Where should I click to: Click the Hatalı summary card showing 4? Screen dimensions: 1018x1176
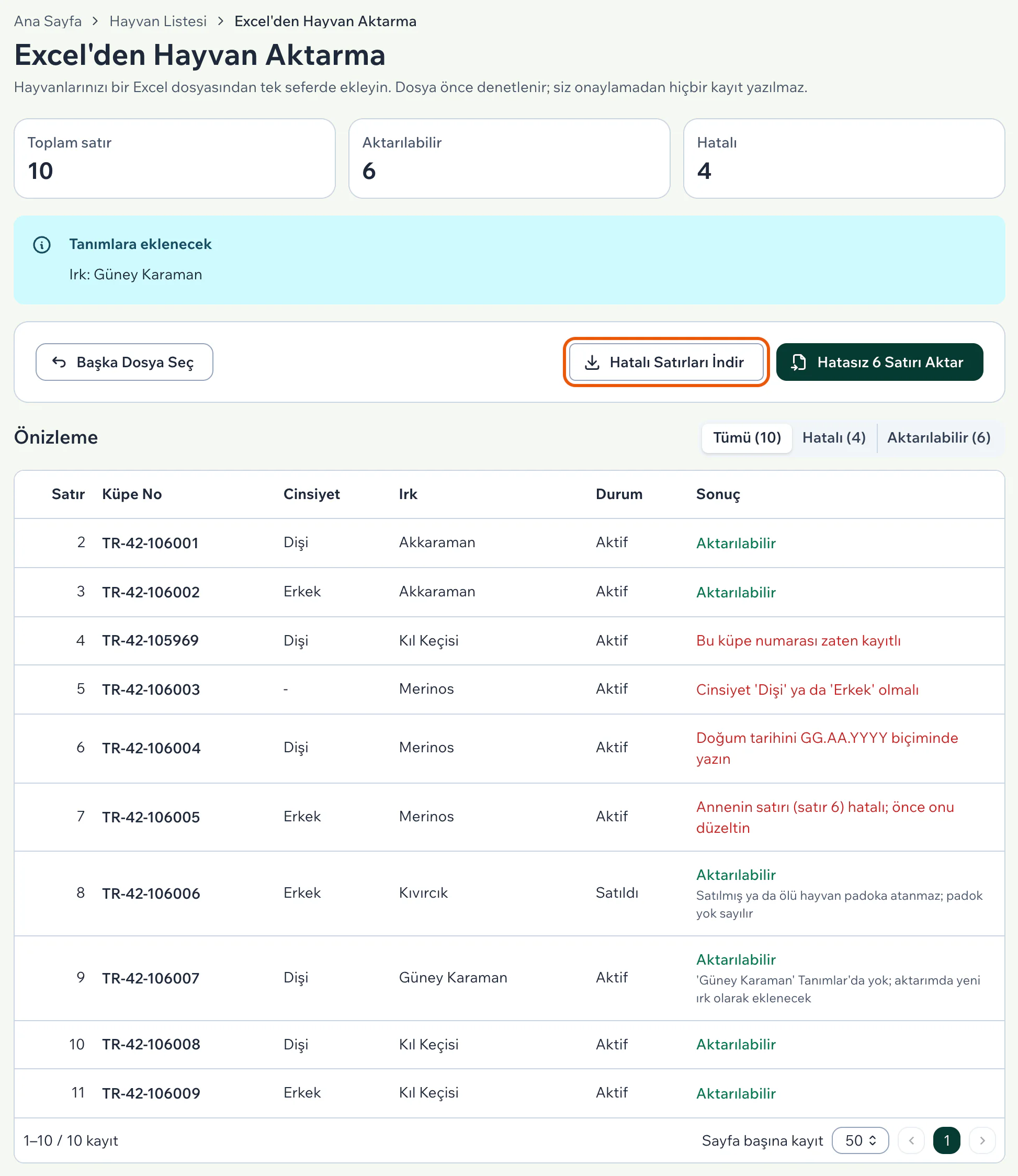pos(844,159)
